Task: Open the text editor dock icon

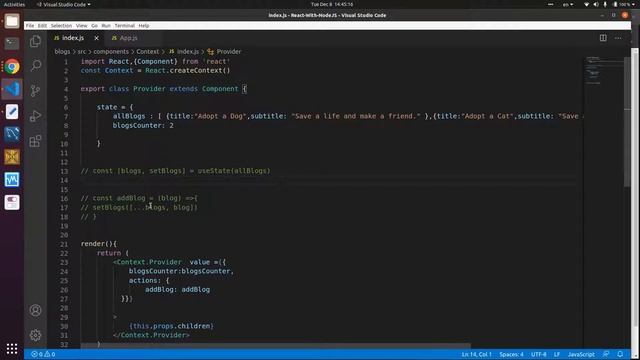Action: click(12, 111)
